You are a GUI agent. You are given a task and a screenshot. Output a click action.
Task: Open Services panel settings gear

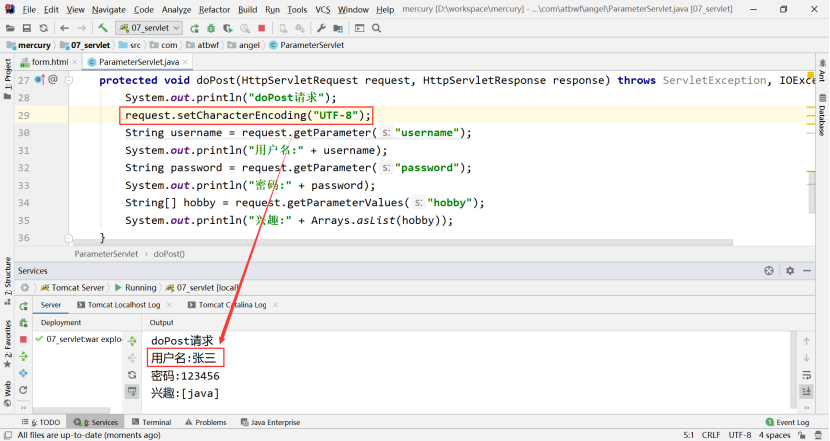pos(790,271)
